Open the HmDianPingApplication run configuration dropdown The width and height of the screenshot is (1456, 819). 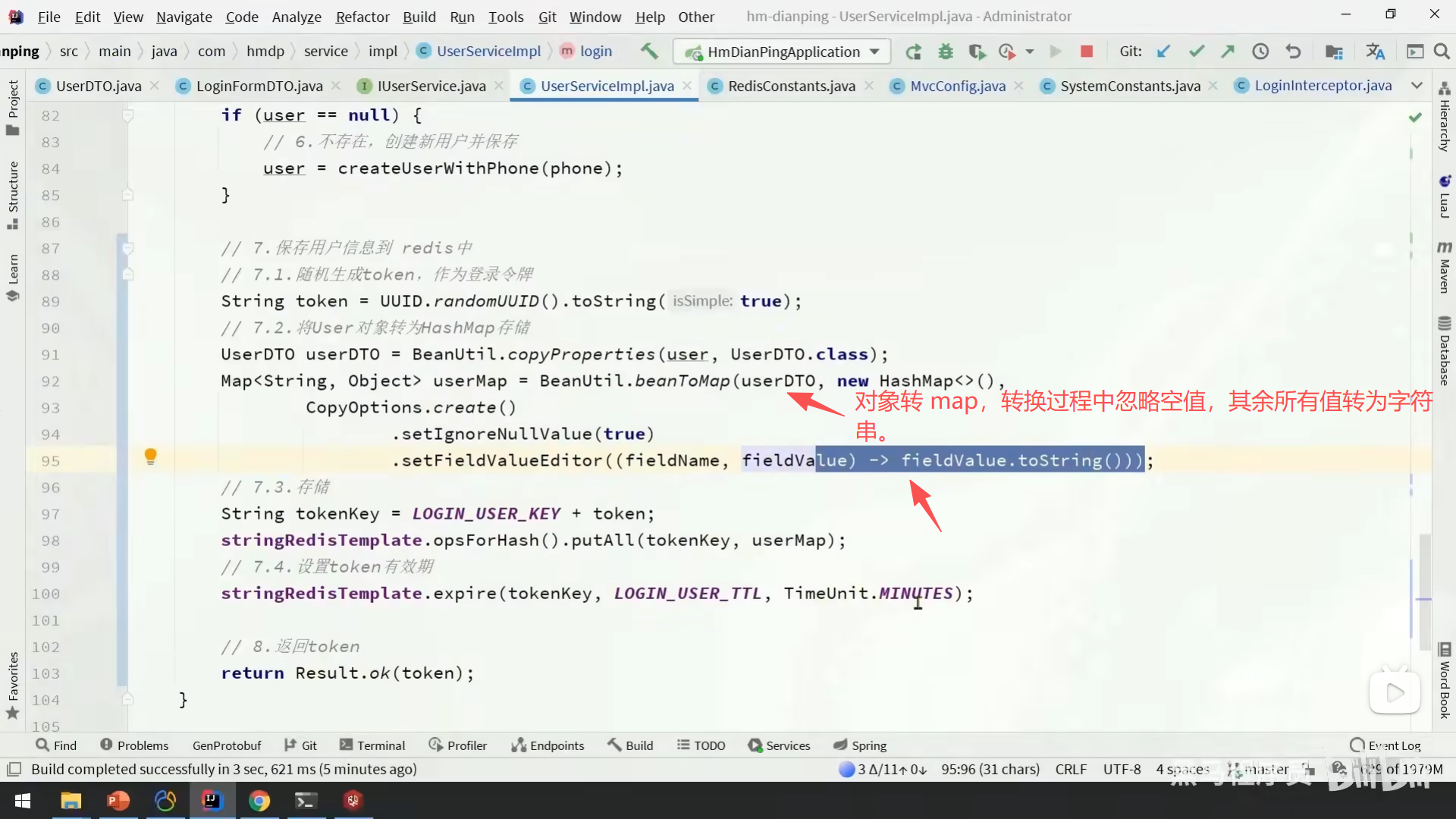(x=782, y=52)
